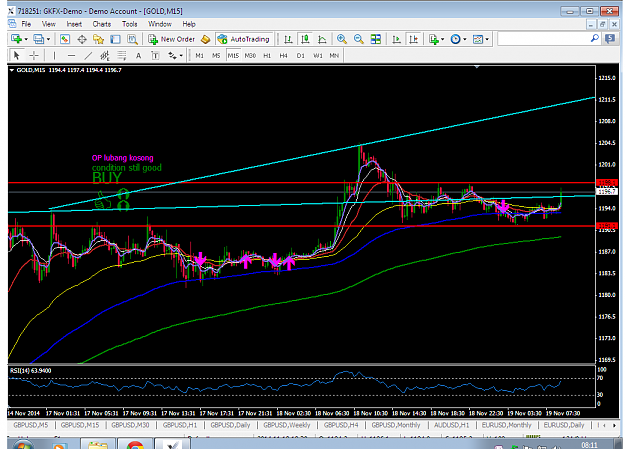625x449 pixels.
Task: Switch to the GBPUSD,H1 chart tab
Action: [x=180, y=425]
